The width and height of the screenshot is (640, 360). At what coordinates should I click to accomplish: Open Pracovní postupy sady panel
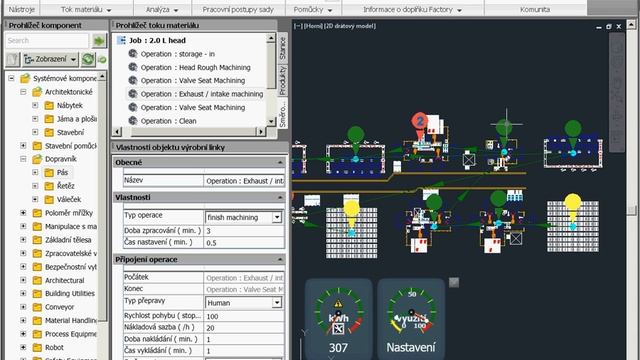coord(238,9)
